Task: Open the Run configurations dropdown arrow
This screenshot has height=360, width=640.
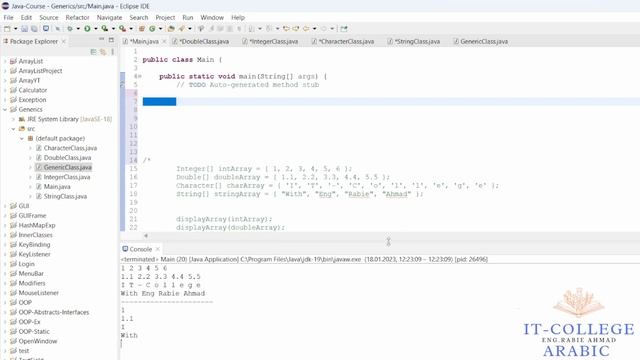Action: click(x=96, y=29)
